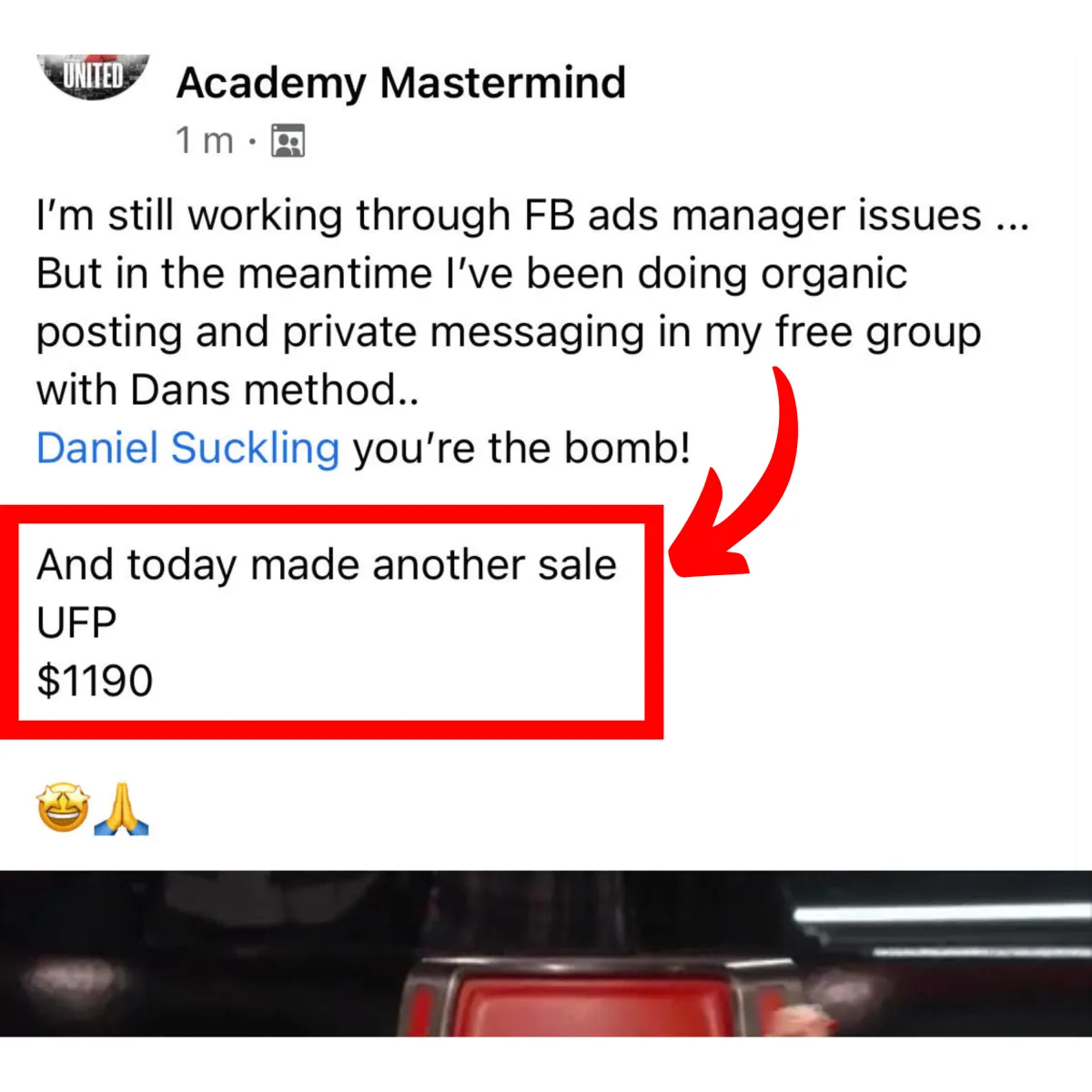Viewport: 1092px width, 1092px height.
Task: Click the 'you're the bomb!' text
Action: pyautogui.click(x=521, y=448)
